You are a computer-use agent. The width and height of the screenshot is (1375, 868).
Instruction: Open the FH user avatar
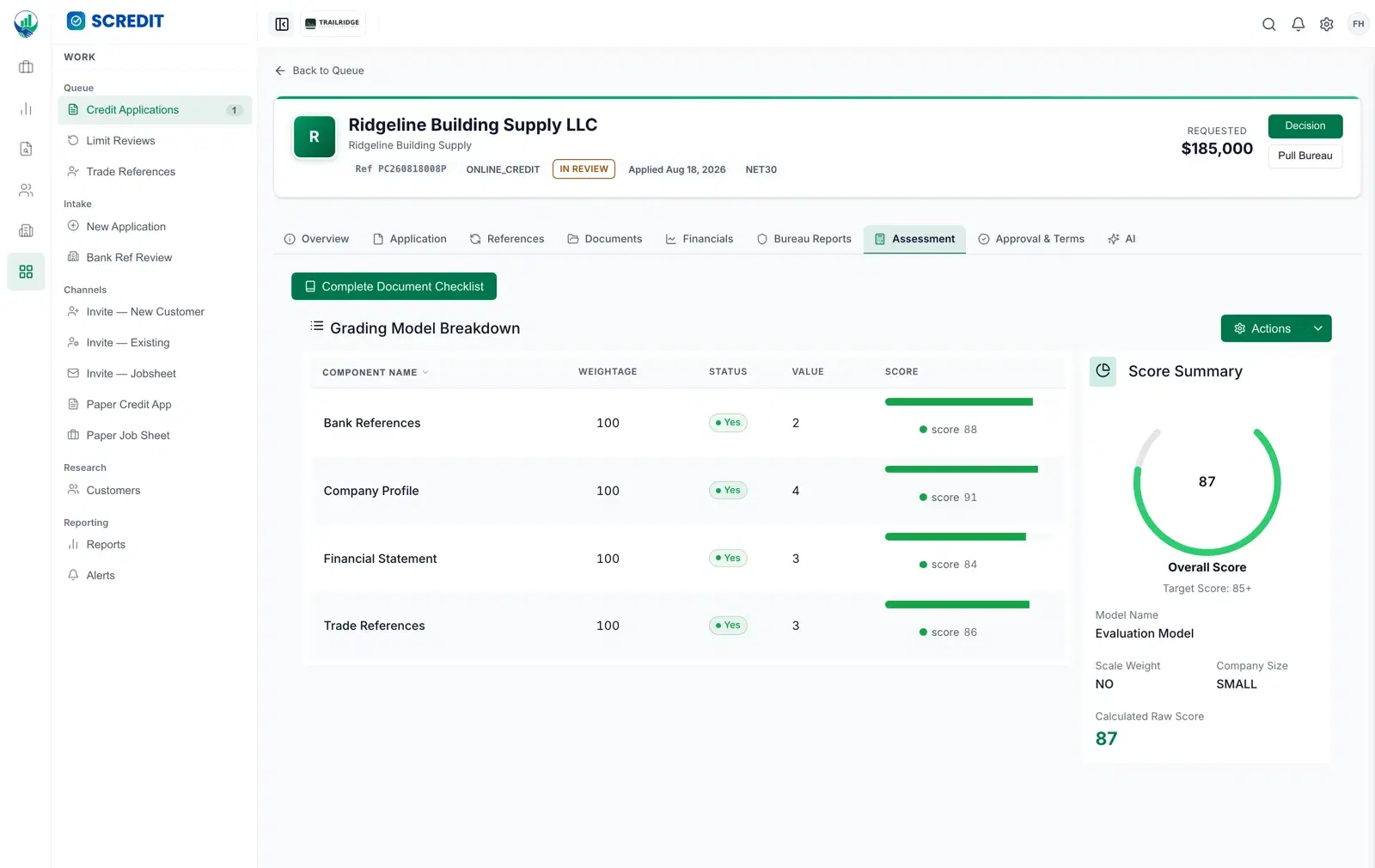1358,24
